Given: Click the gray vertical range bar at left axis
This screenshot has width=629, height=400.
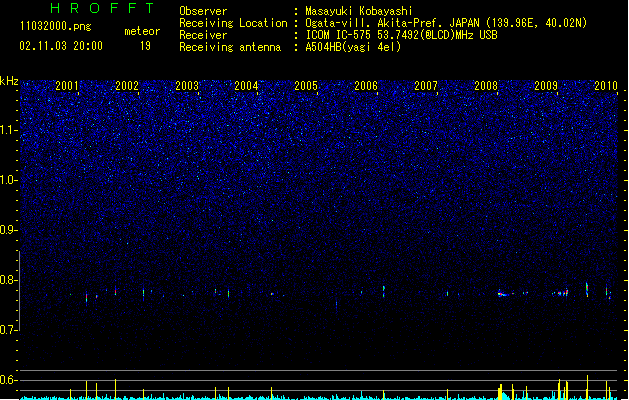Looking at the screenshot, I should coord(20,290).
